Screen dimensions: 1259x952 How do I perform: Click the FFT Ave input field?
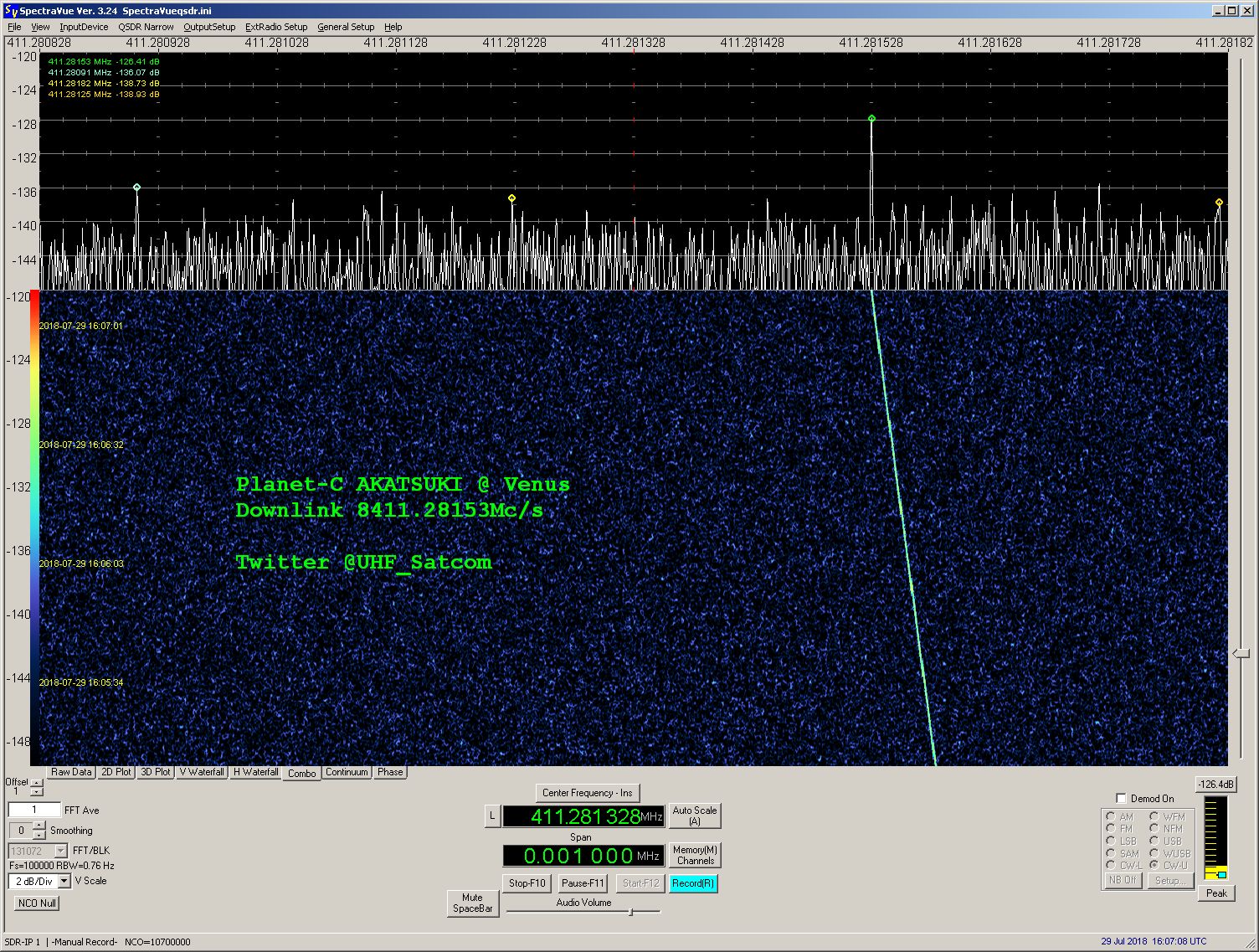[x=34, y=810]
